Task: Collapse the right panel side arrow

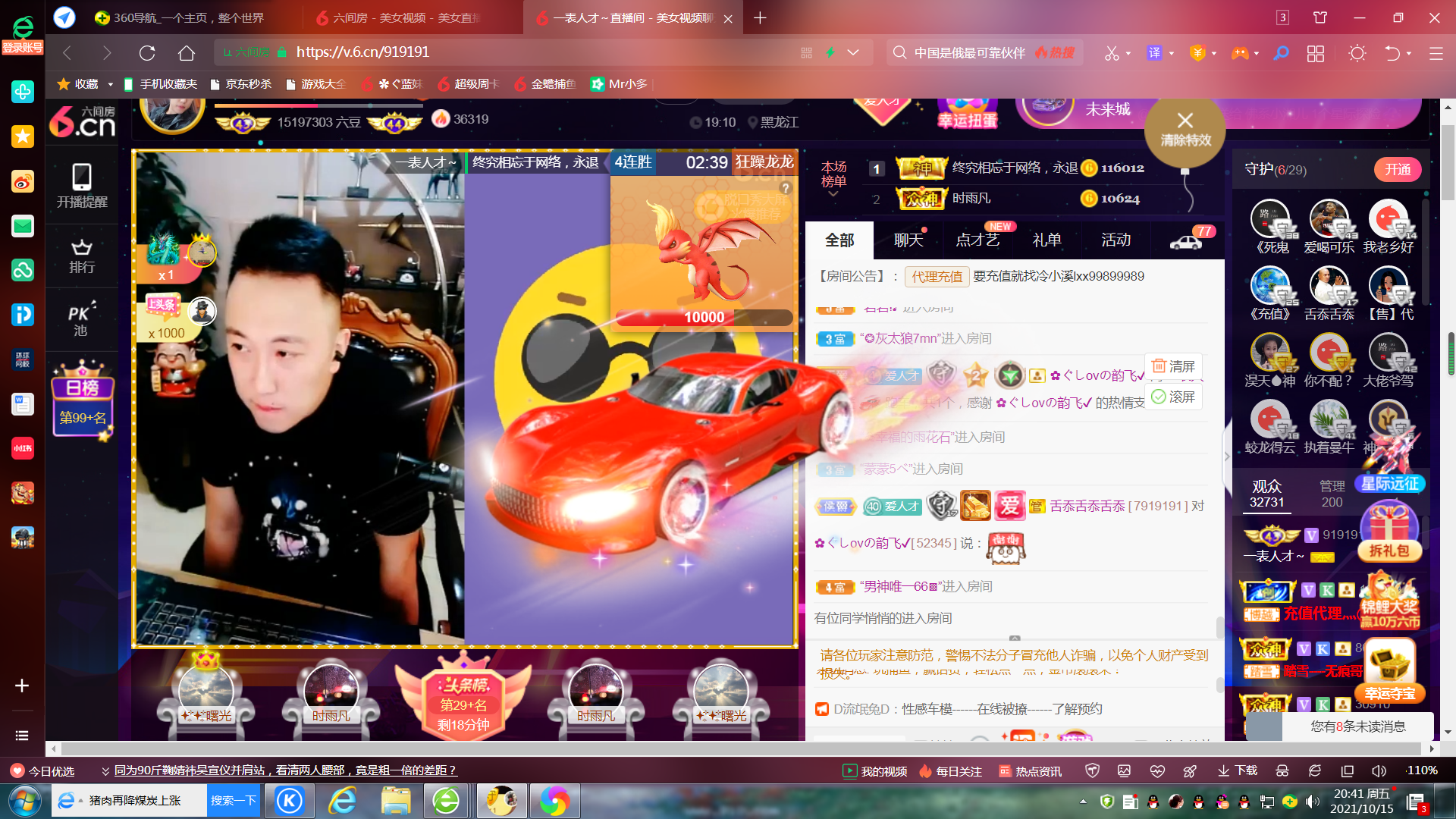Action: (1227, 457)
